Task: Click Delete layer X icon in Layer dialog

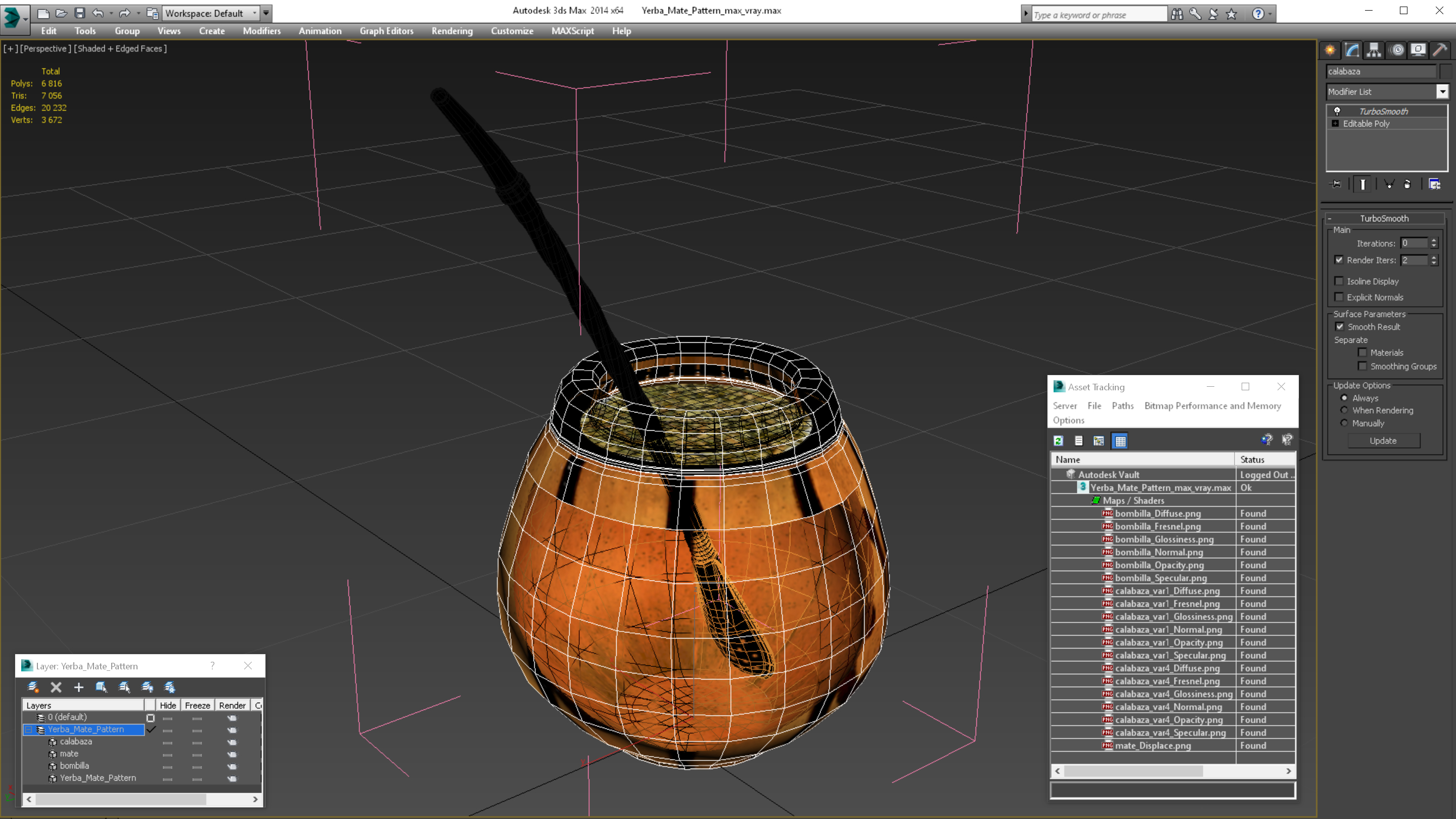Action: 56,688
